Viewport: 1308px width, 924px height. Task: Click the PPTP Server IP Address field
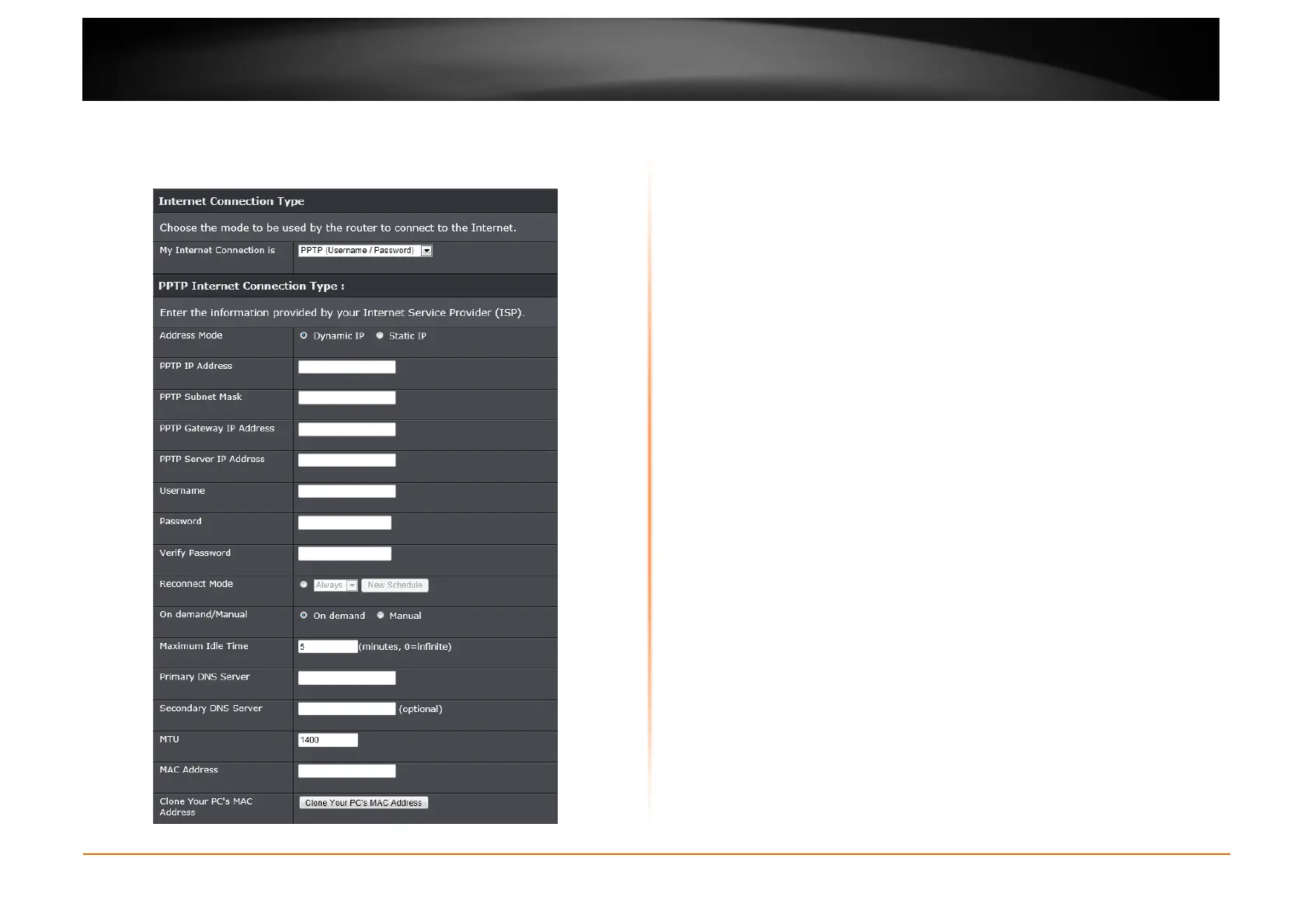pyautogui.click(x=347, y=460)
